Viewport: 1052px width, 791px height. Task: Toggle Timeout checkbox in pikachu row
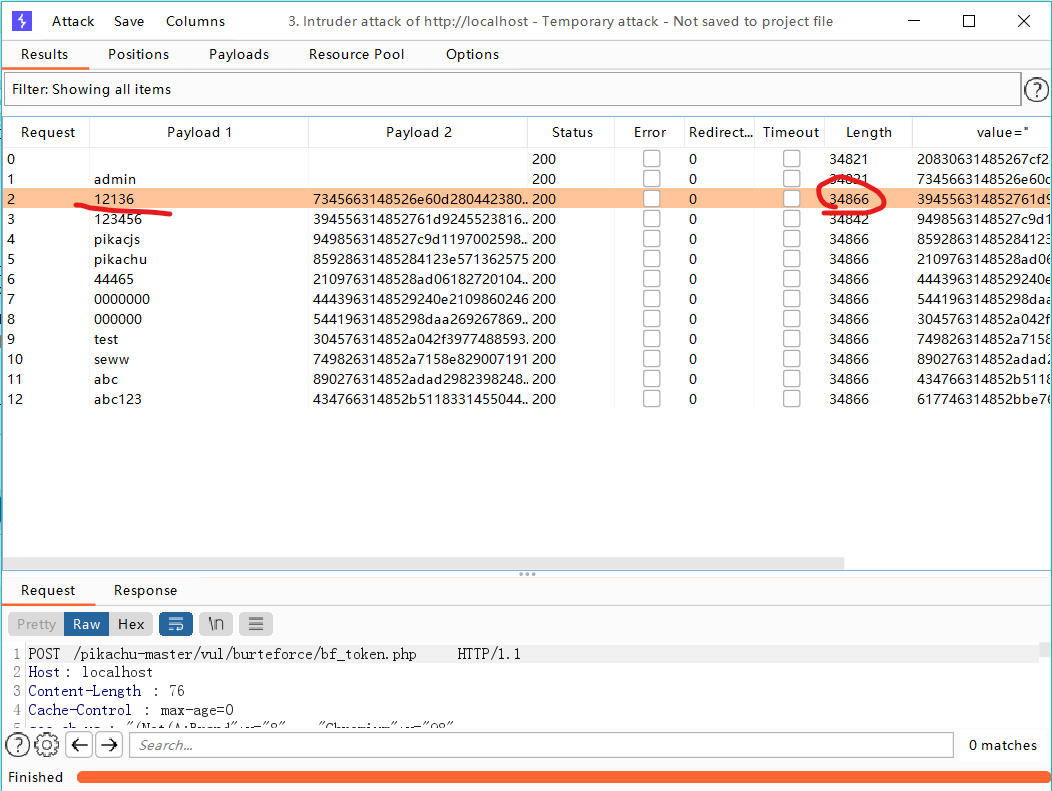792,259
